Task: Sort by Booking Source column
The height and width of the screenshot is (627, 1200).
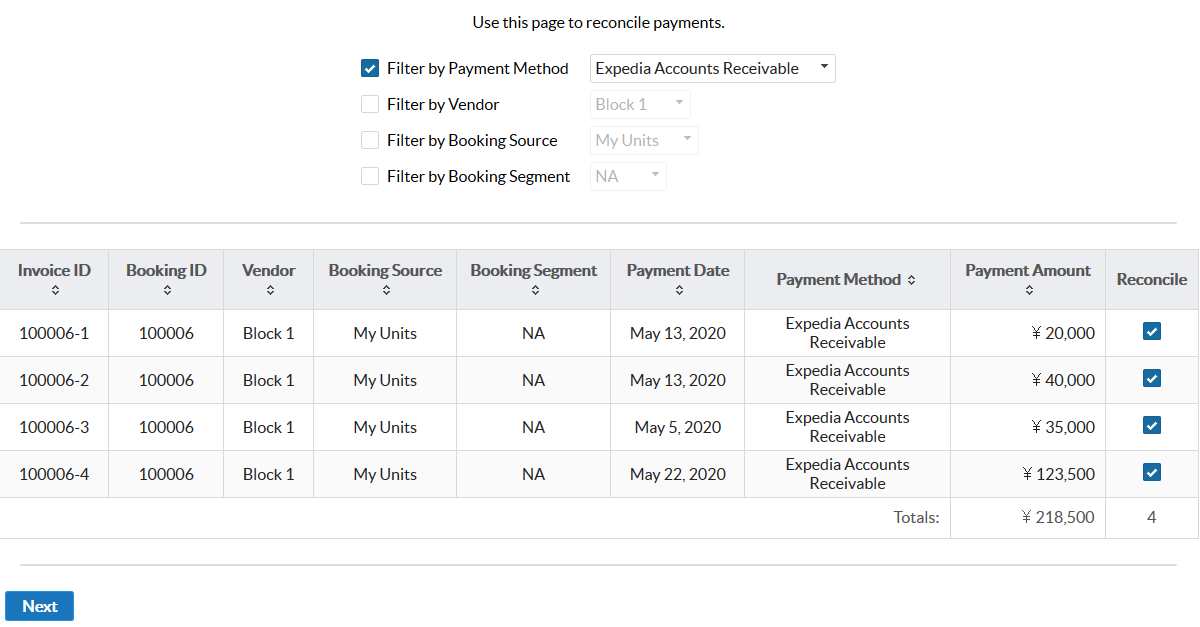Action: [385, 290]
